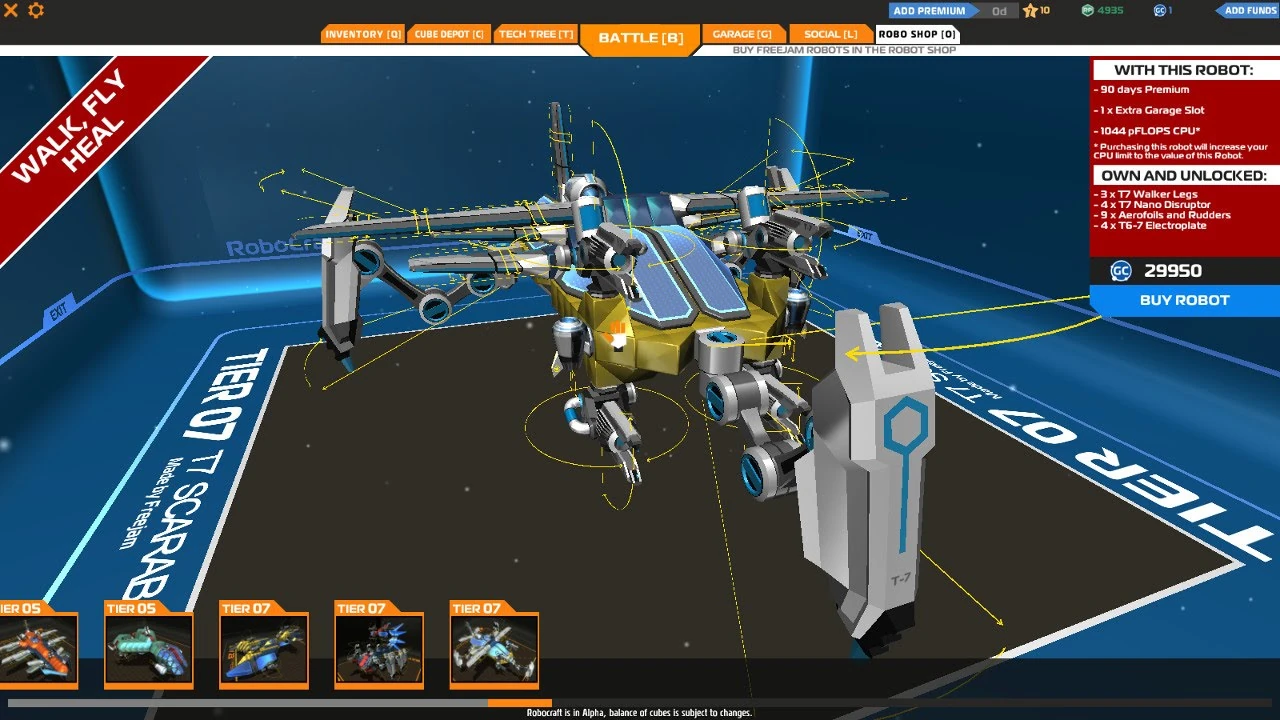Click the '4 x T7 Nano Disruptor' entry
This screenshot has width=1280, height=720.
(x=1152, y=205)
